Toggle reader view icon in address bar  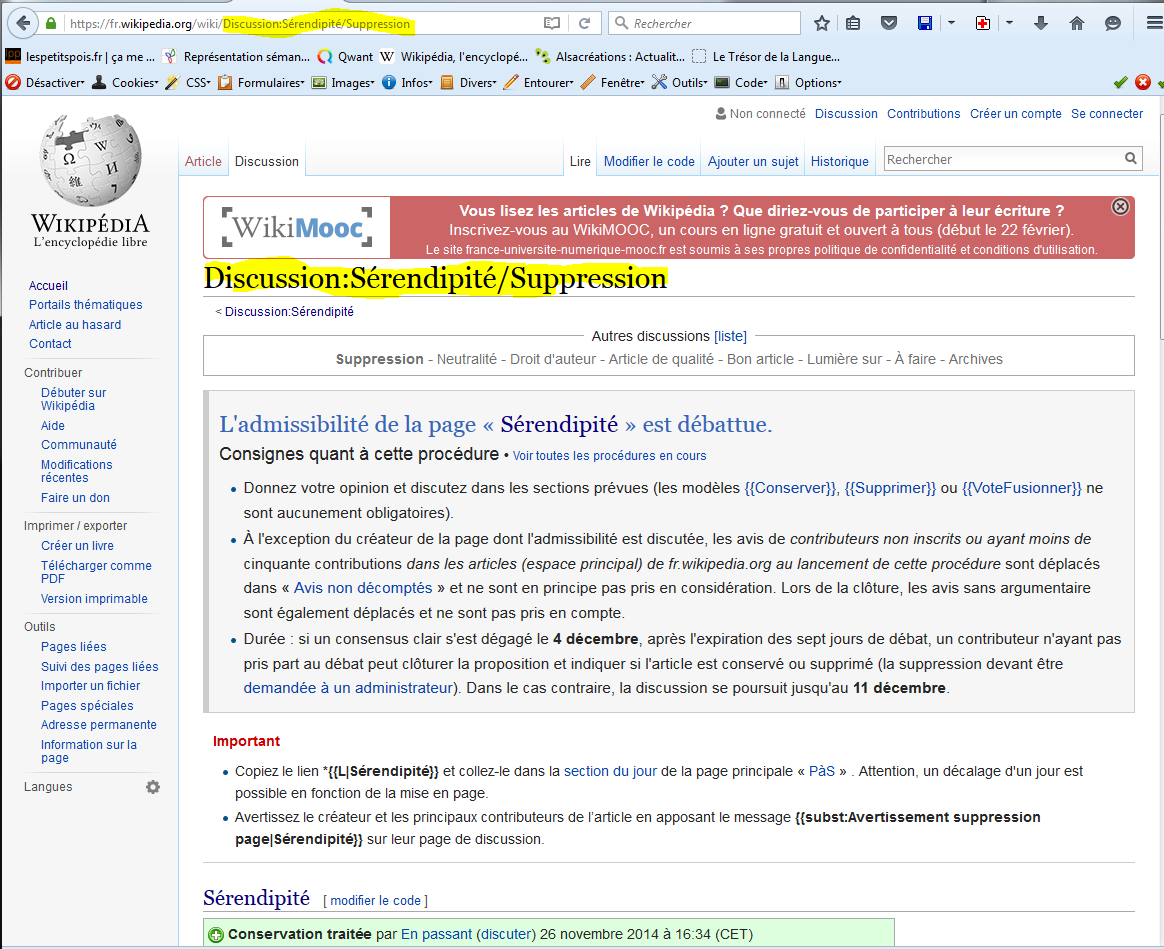[552, 23]
